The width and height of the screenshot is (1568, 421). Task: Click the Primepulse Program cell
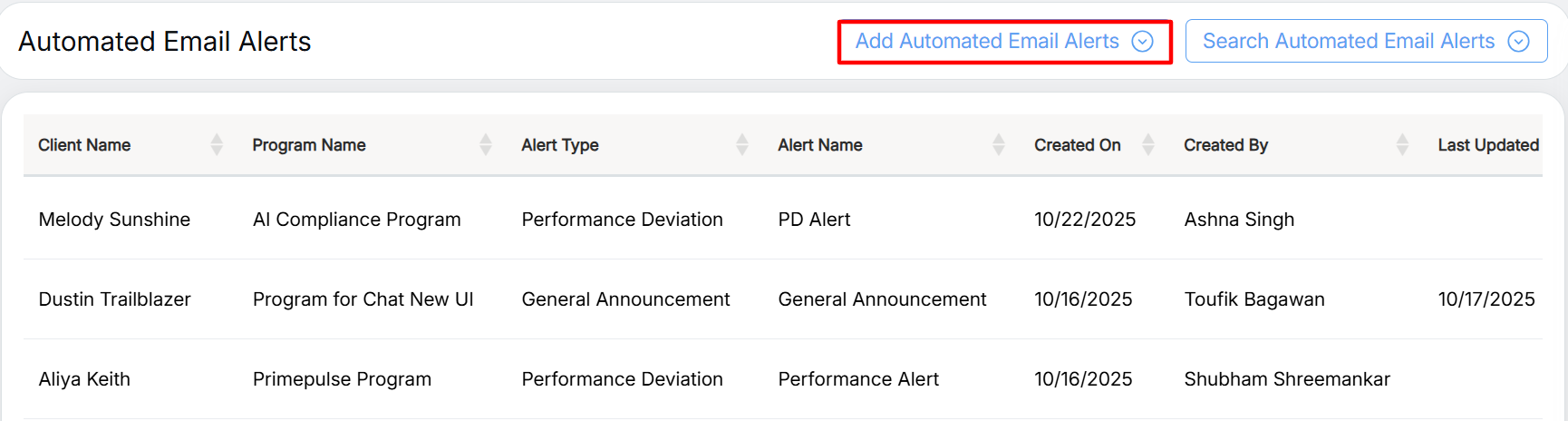(x=342, y=379)
